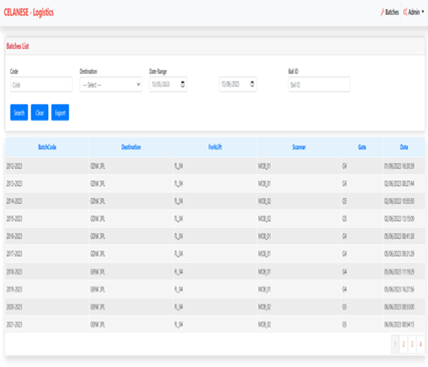
Task: Expand the Admin user menu
Action: pyautogui.click(x=413, y=12)
